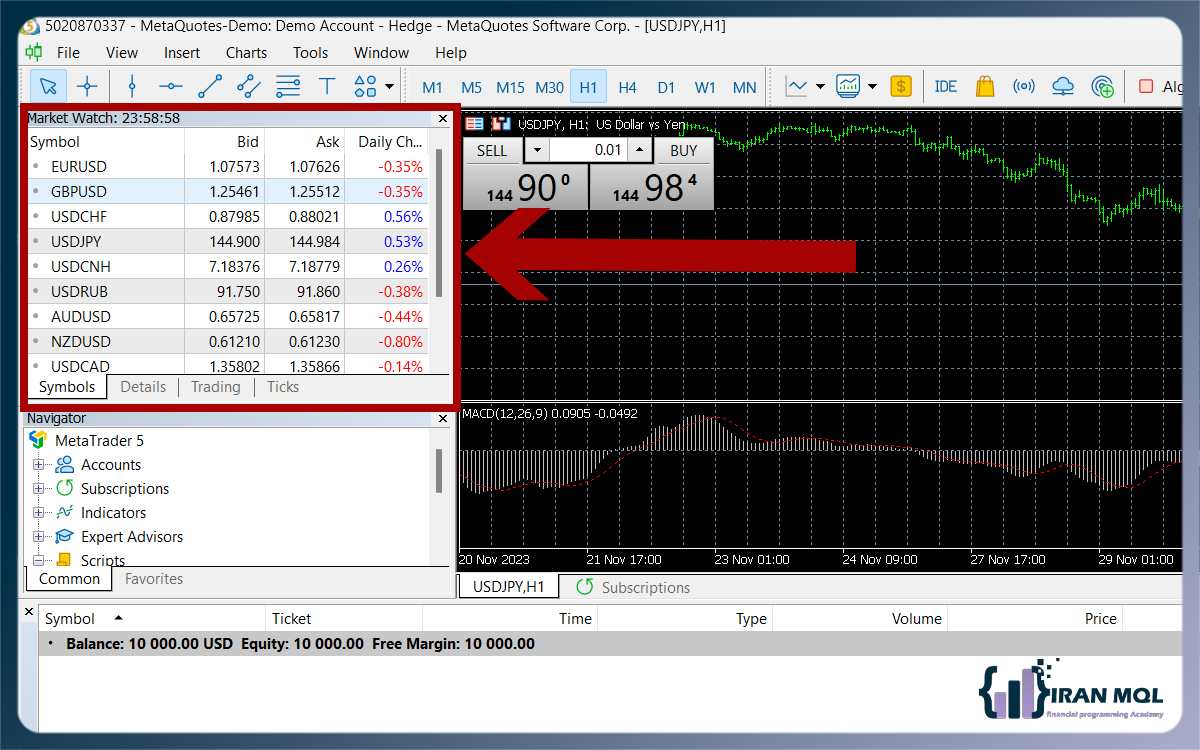Increase trade volume with up arrow
1200x750 pixels.
coord(640,150)
